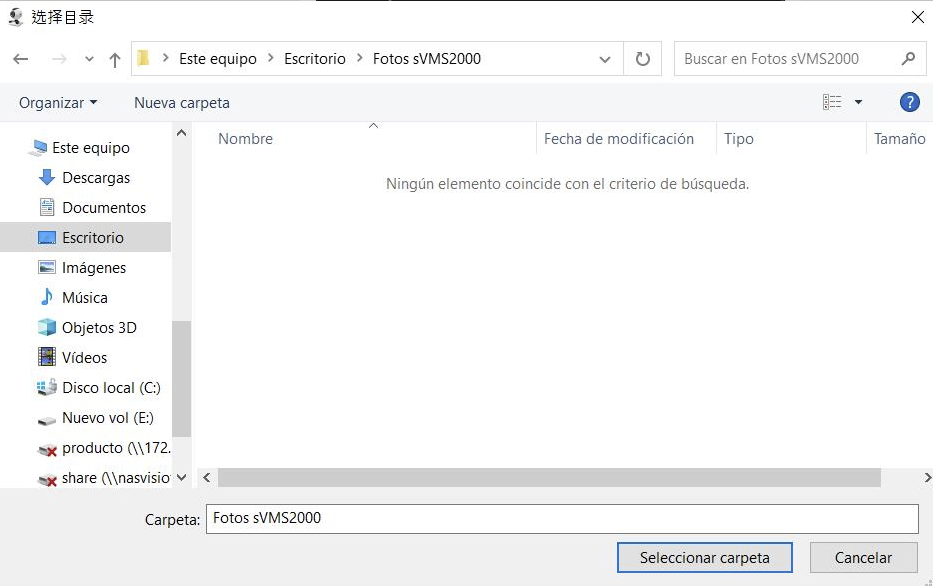Select the Objetos 3D folder icon
Screen dimensions: 933x586
point(48,327)
